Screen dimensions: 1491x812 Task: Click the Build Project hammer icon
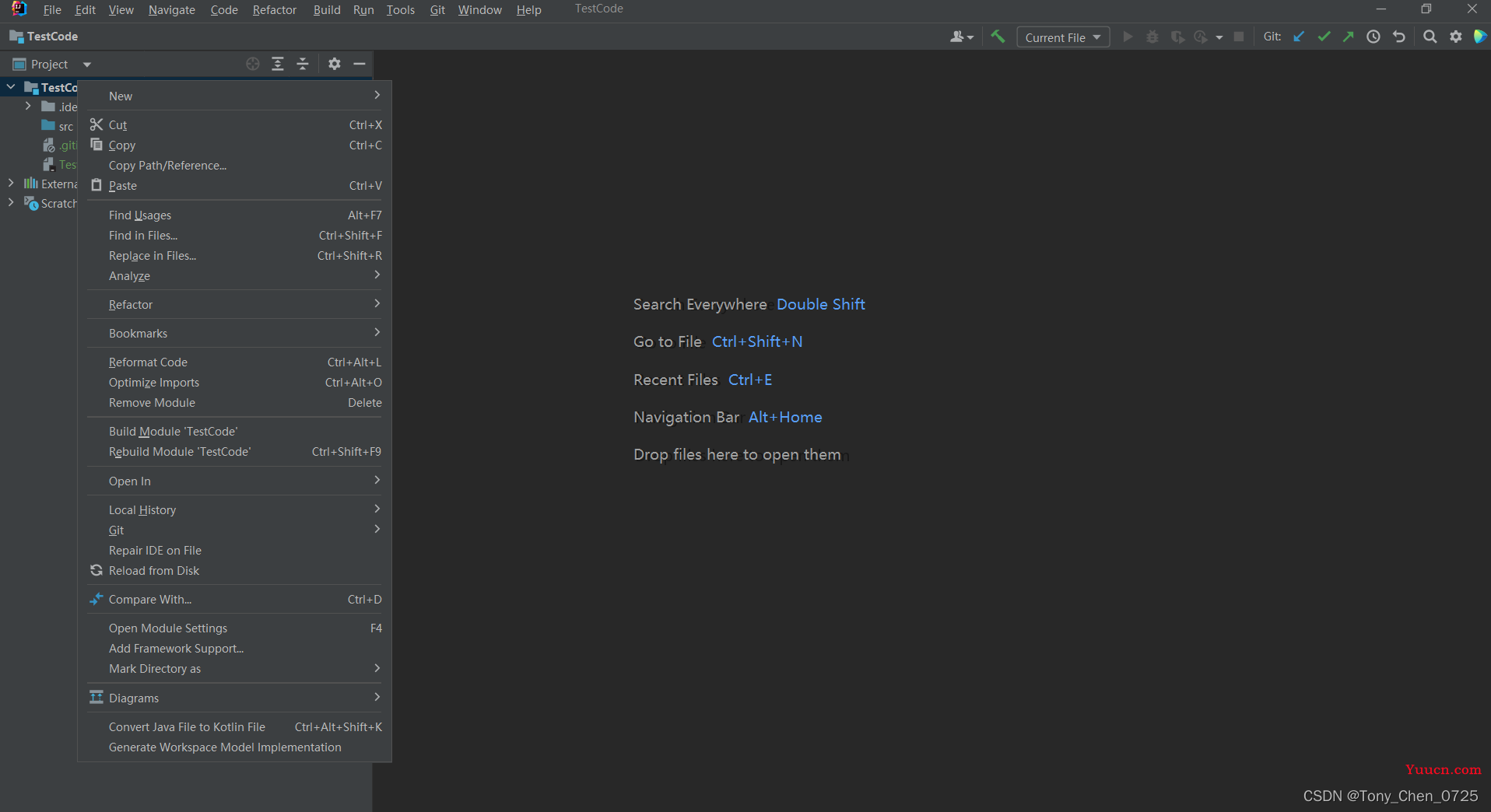point(998,37)
